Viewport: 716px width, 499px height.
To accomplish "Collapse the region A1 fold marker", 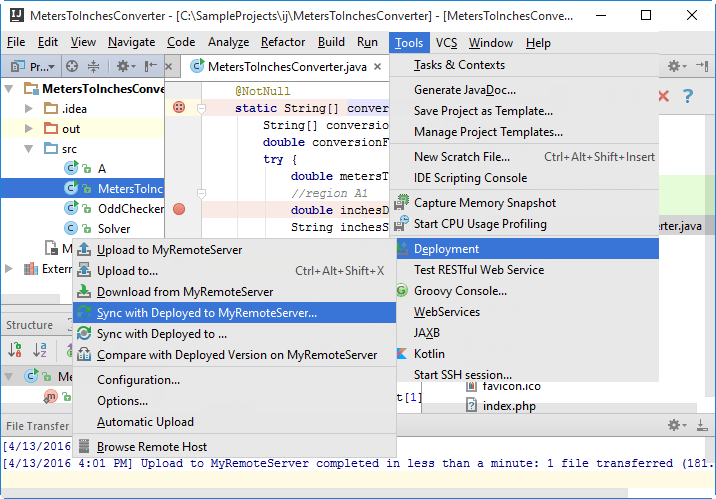I will [x=201, y=194].
